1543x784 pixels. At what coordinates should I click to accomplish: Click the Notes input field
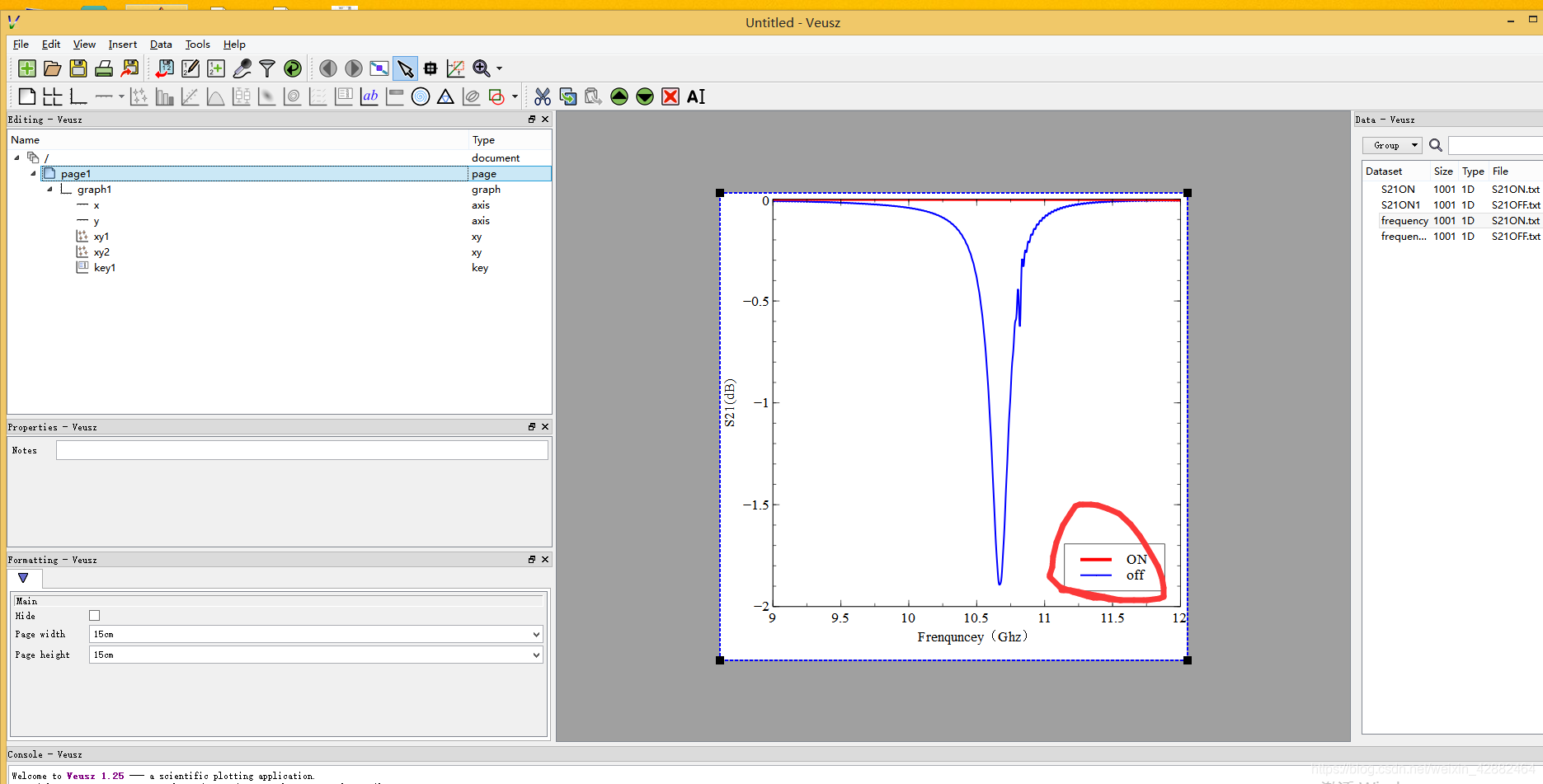click(x=302, y=450)
